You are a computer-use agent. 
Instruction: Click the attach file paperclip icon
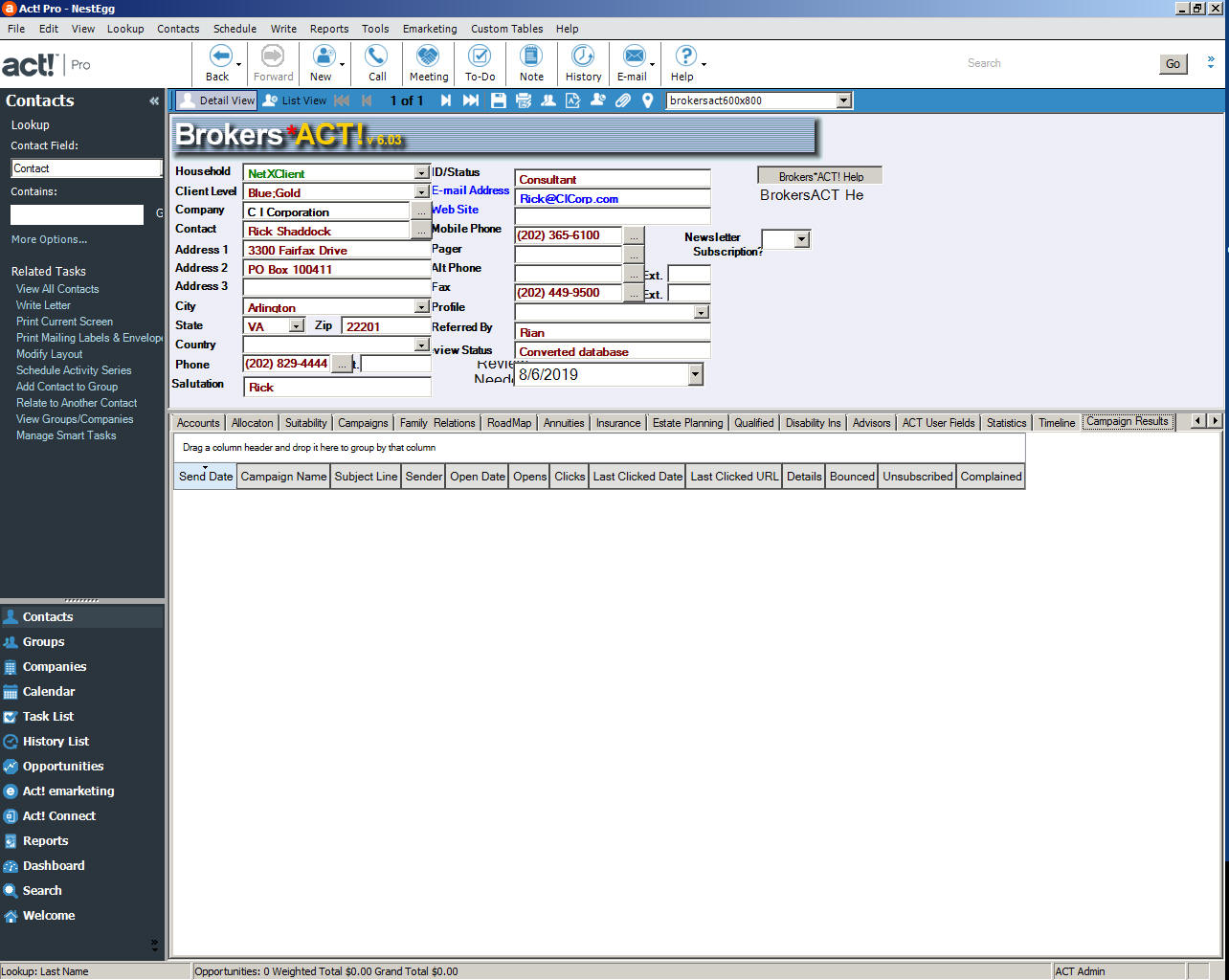pos(623,100)
